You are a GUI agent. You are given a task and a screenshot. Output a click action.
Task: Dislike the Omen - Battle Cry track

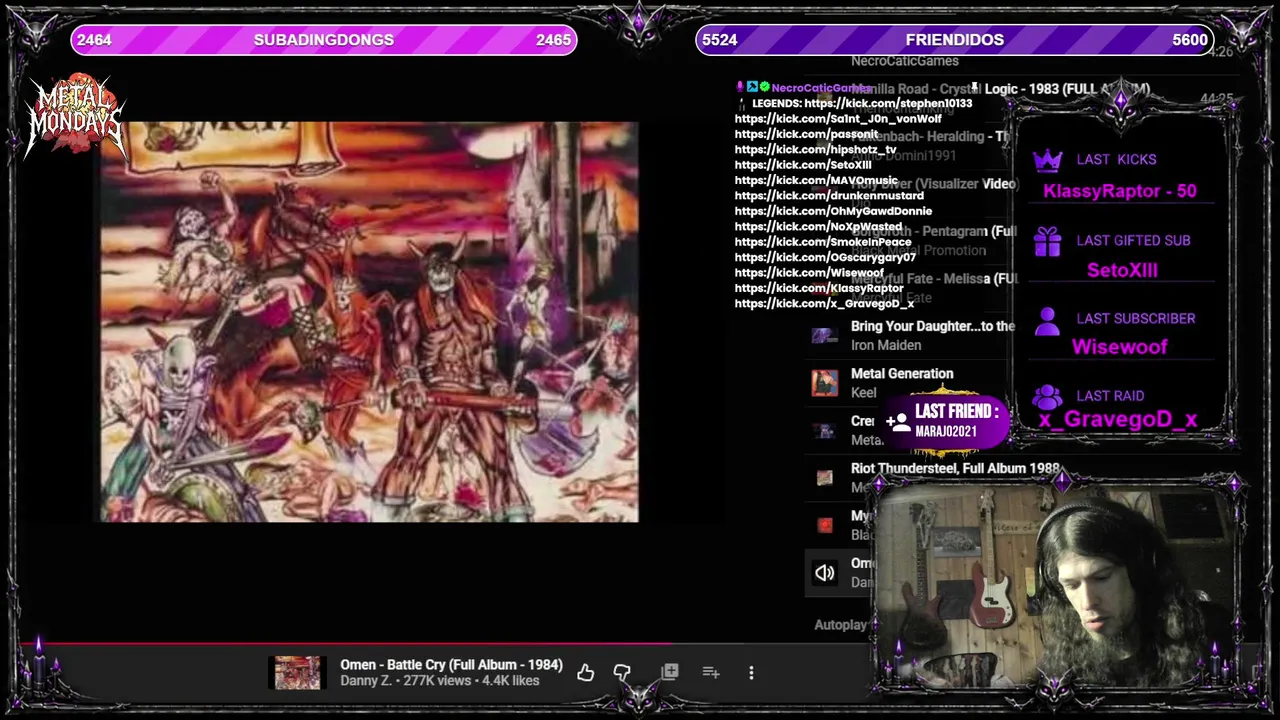[622, 673]
